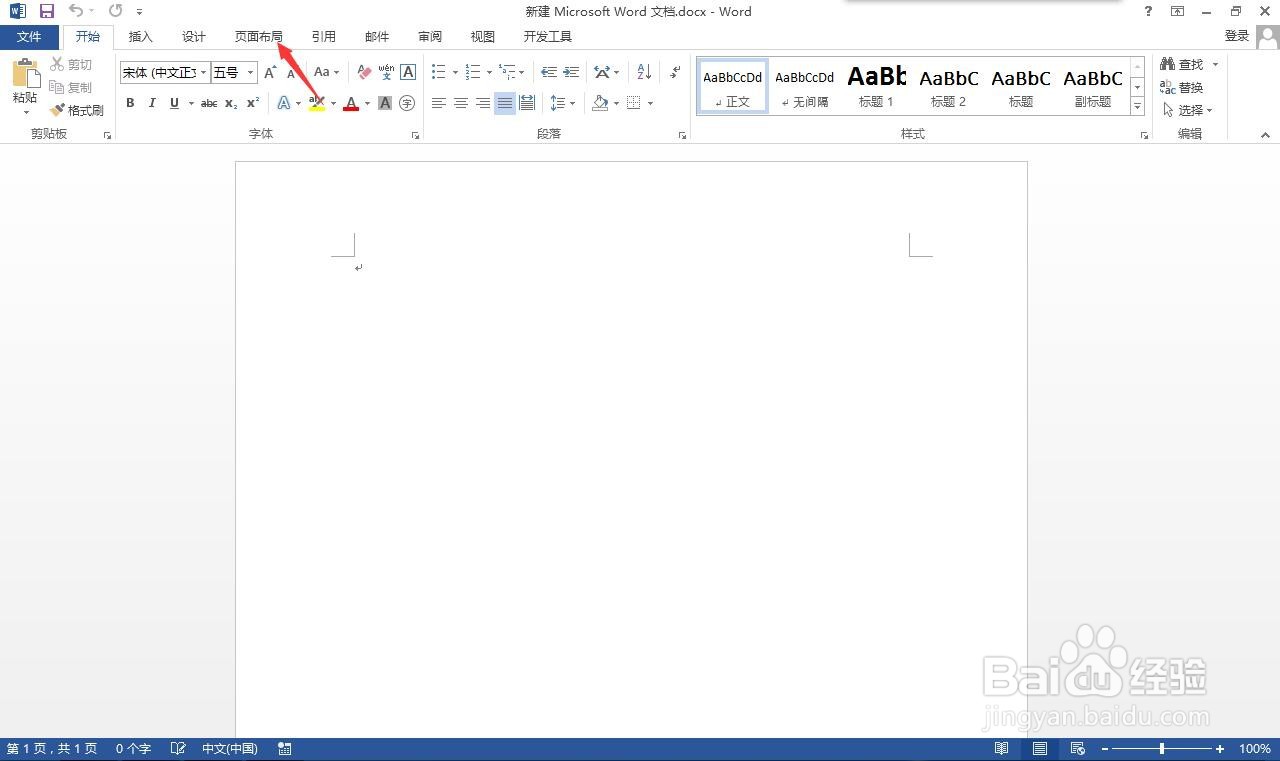This screenshot has height=761, width=1280.
Task: Expand the styles gallery More button
Action: [x=1138, y=107]
